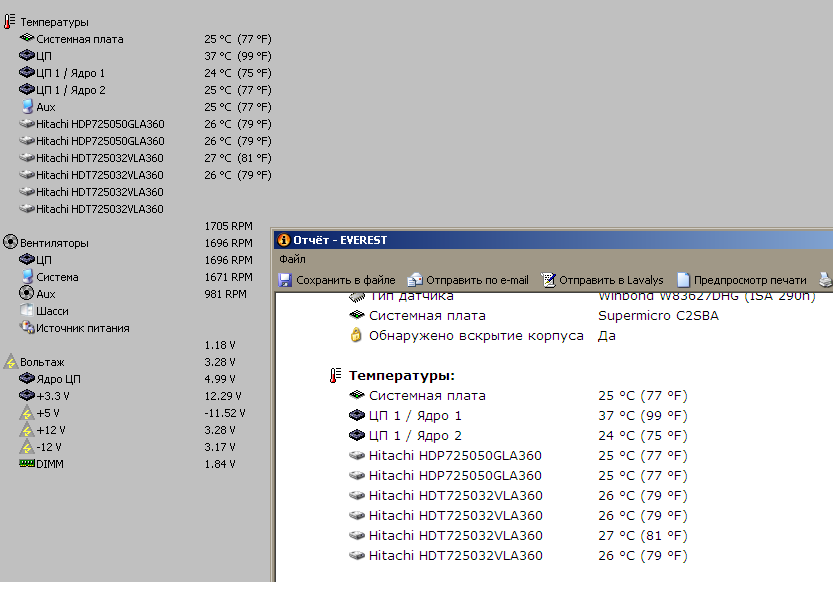The height and width of the screenshot is (598, 833).
Task: Click the print preview page icon
Action: 683,280
